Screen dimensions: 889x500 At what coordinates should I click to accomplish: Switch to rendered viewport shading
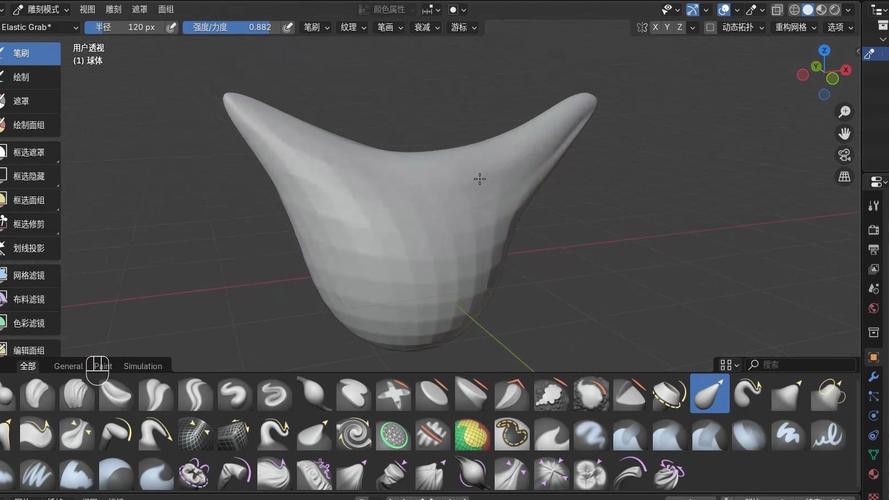click(x=835, y=10)
